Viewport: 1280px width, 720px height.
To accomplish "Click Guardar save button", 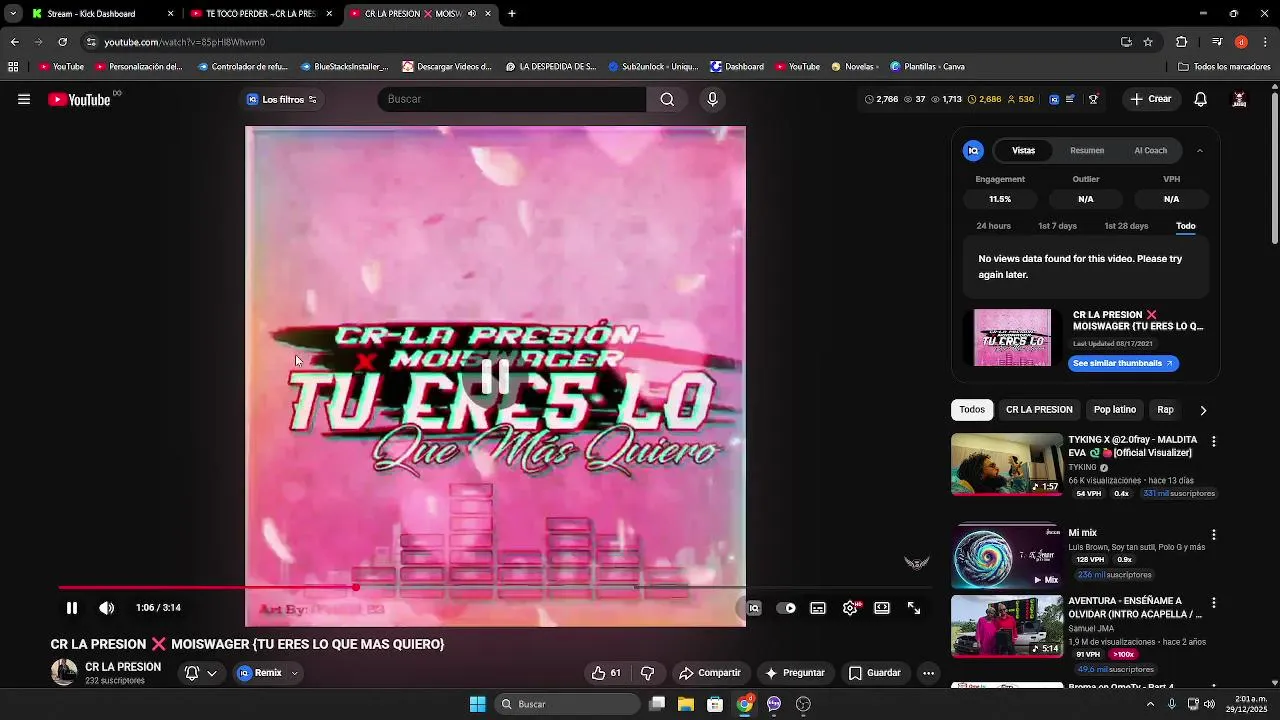I will [x=875, y=673].
